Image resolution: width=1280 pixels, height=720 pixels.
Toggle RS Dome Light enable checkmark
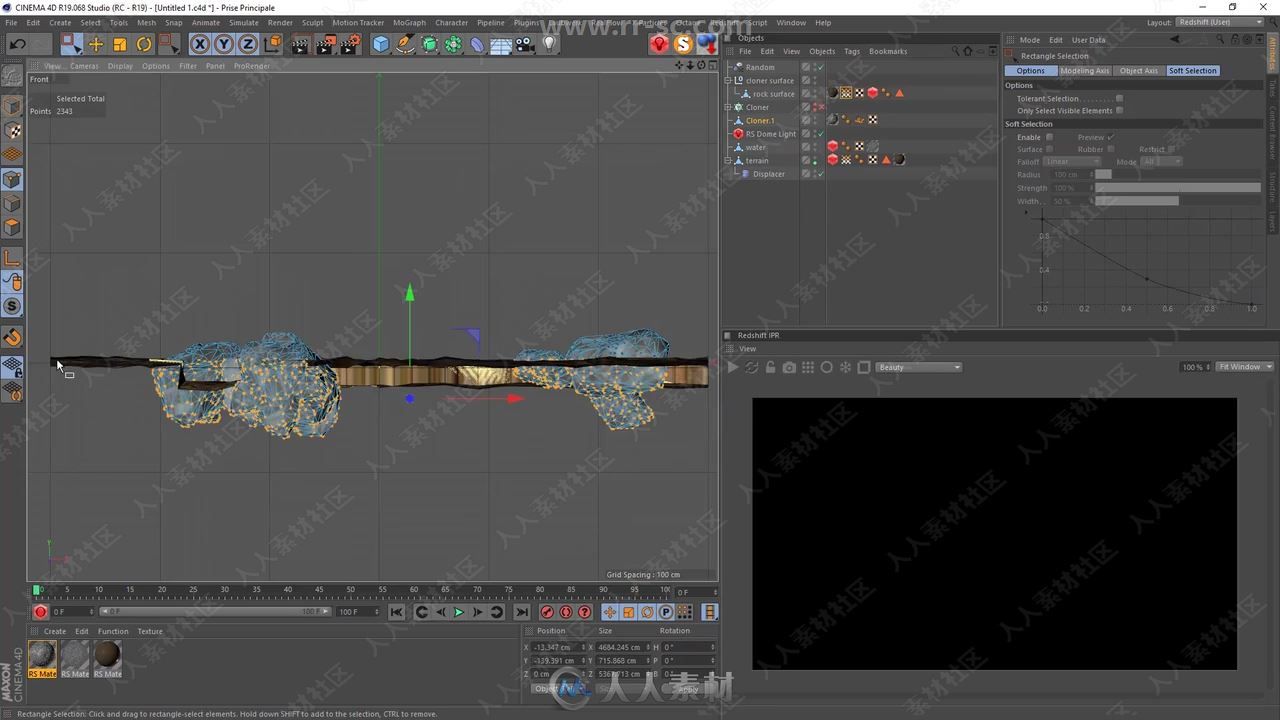(x=820, y=134)
